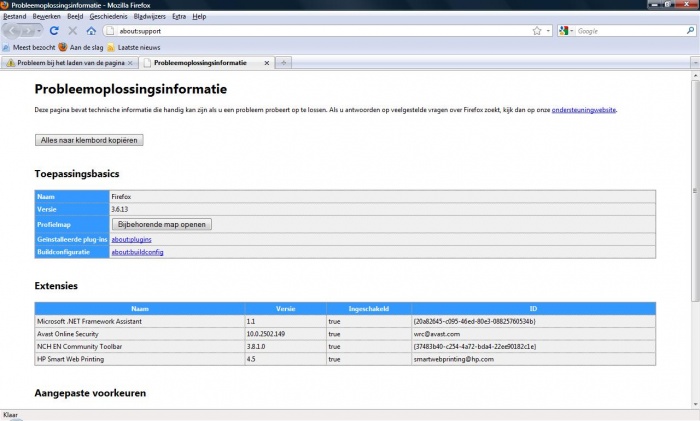Open the Geschiedenis menu

(108, 17)
